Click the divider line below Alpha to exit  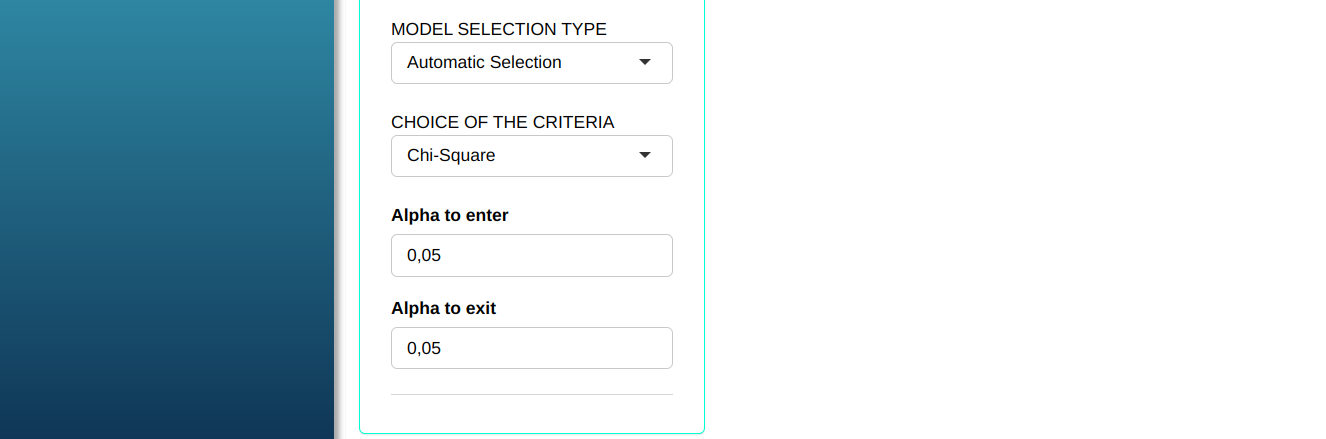click(x=531, y=394)
